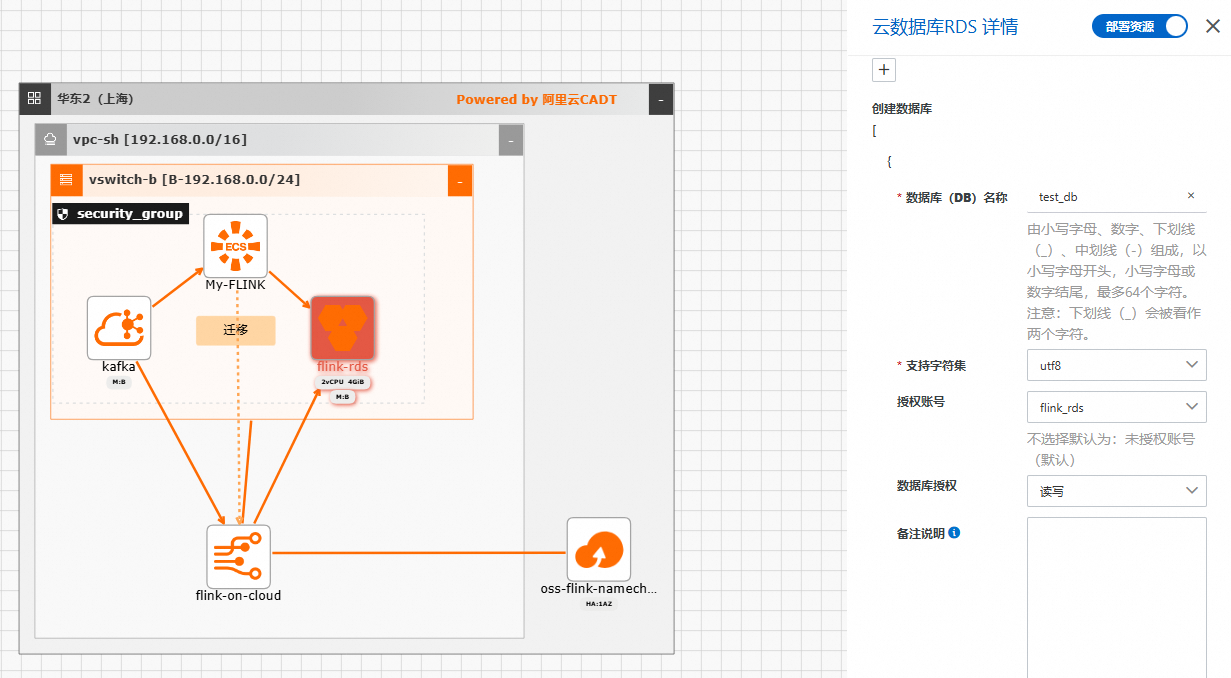The image size is (1231, 678).
Task: Click the vswitch-b header icon
Action: click(x=66, y=180)
